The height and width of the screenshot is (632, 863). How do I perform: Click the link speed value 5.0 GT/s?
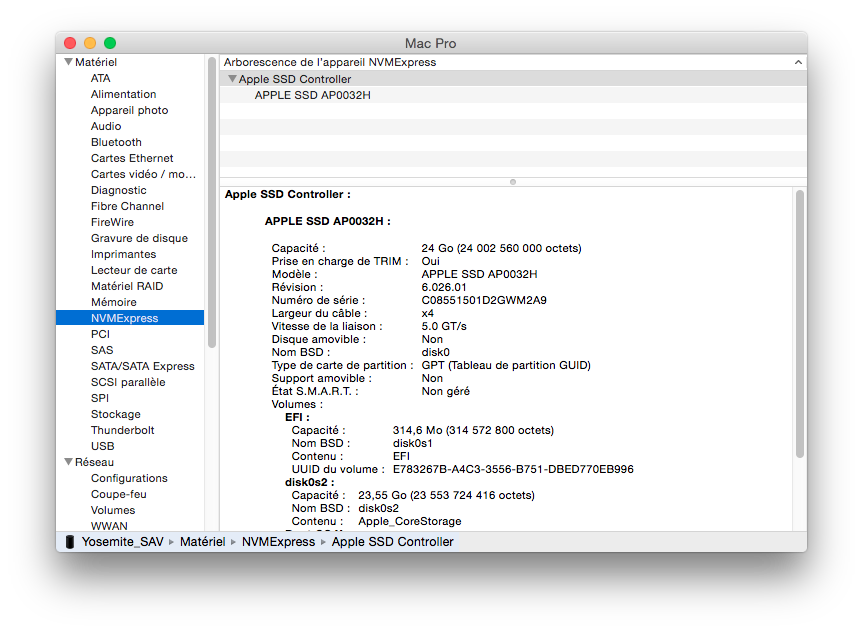tap(444, 326)
